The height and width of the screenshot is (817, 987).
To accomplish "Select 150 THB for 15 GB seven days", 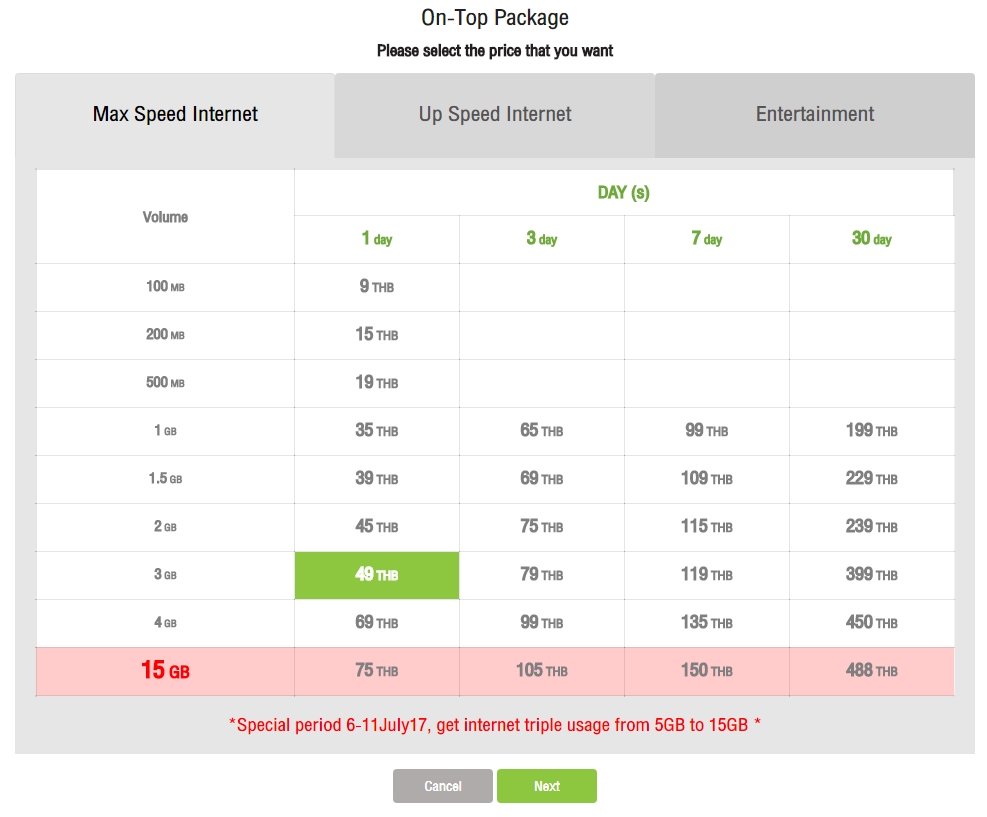I will [x=706, y=671].
